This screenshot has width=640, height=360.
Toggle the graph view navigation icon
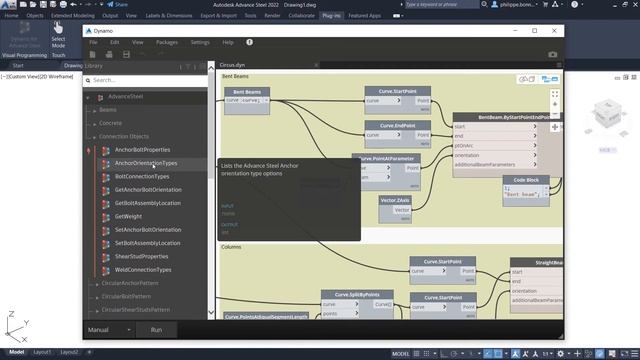(550, 79)
